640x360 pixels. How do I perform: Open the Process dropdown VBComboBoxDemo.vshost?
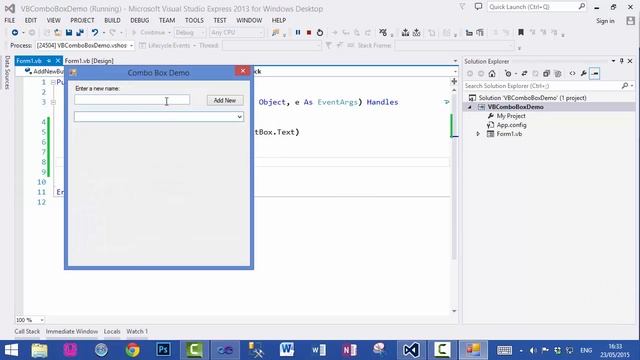(84, 45)
